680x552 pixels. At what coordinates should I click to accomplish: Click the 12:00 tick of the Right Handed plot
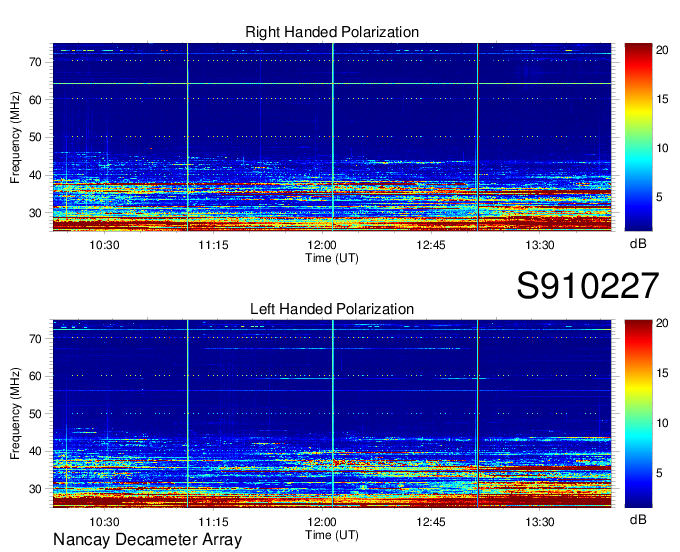(322, 245)
